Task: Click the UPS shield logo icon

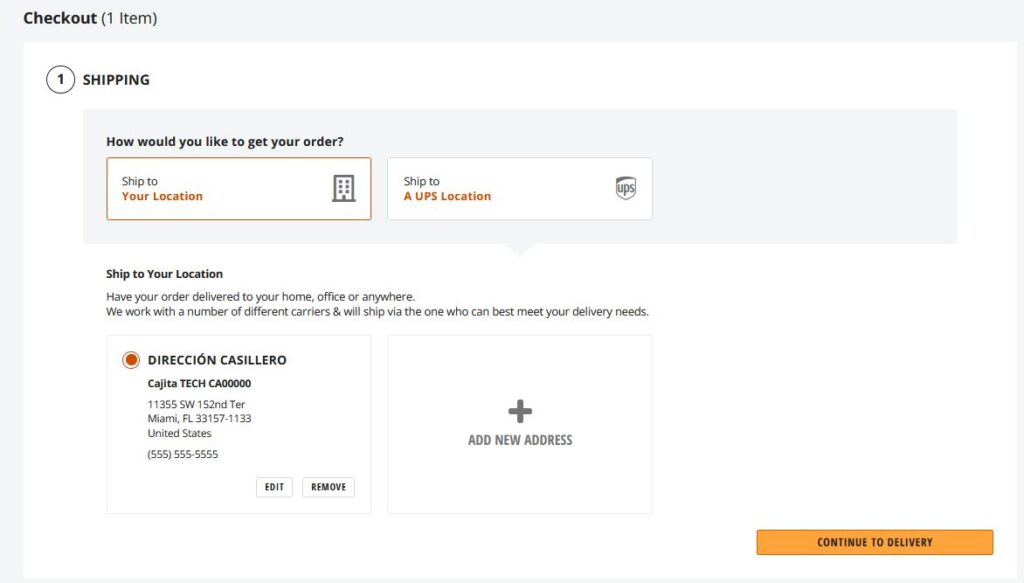Action: coord(625,188)
